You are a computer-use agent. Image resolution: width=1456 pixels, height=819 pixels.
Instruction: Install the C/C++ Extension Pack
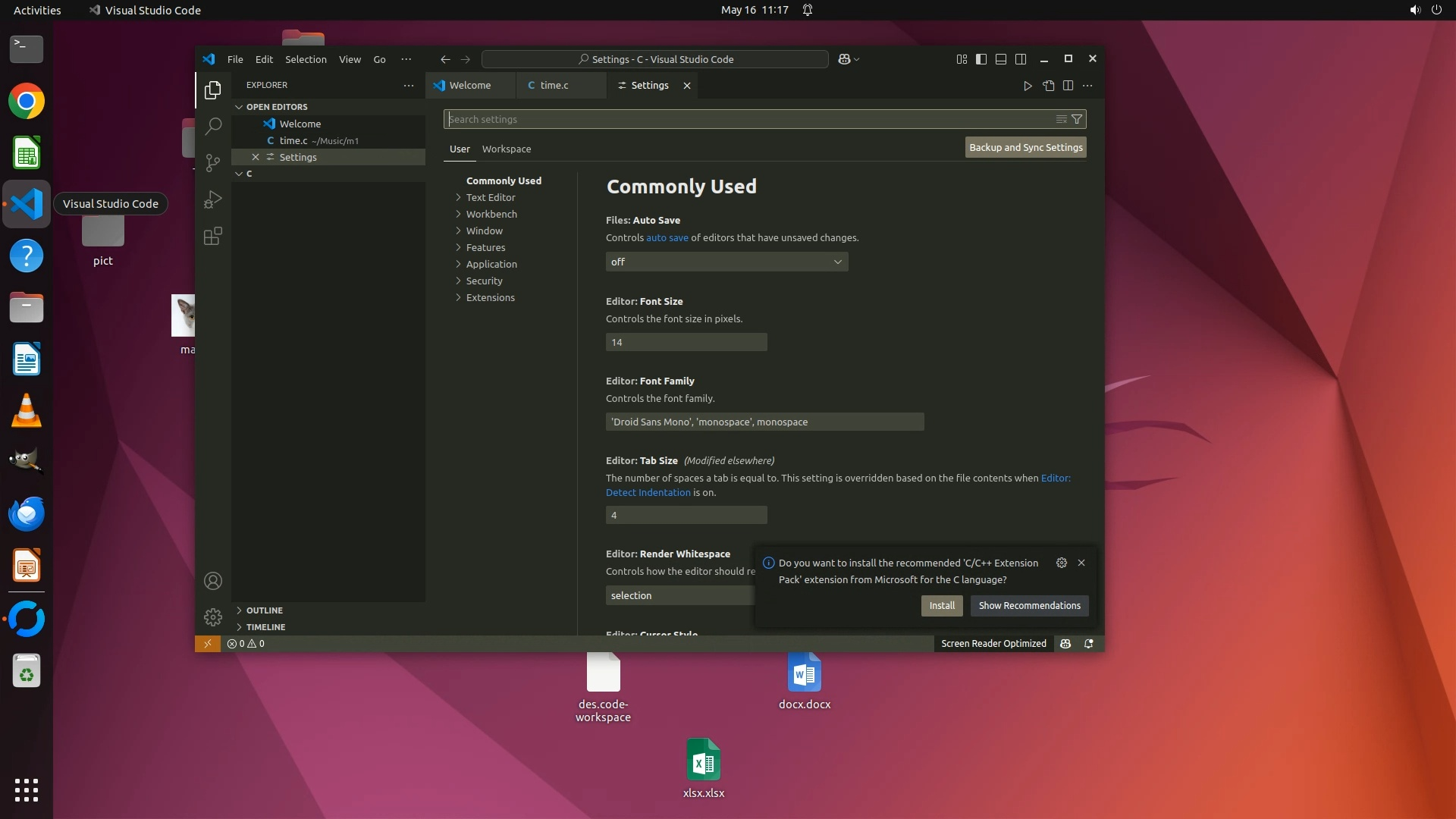[941, 605]
